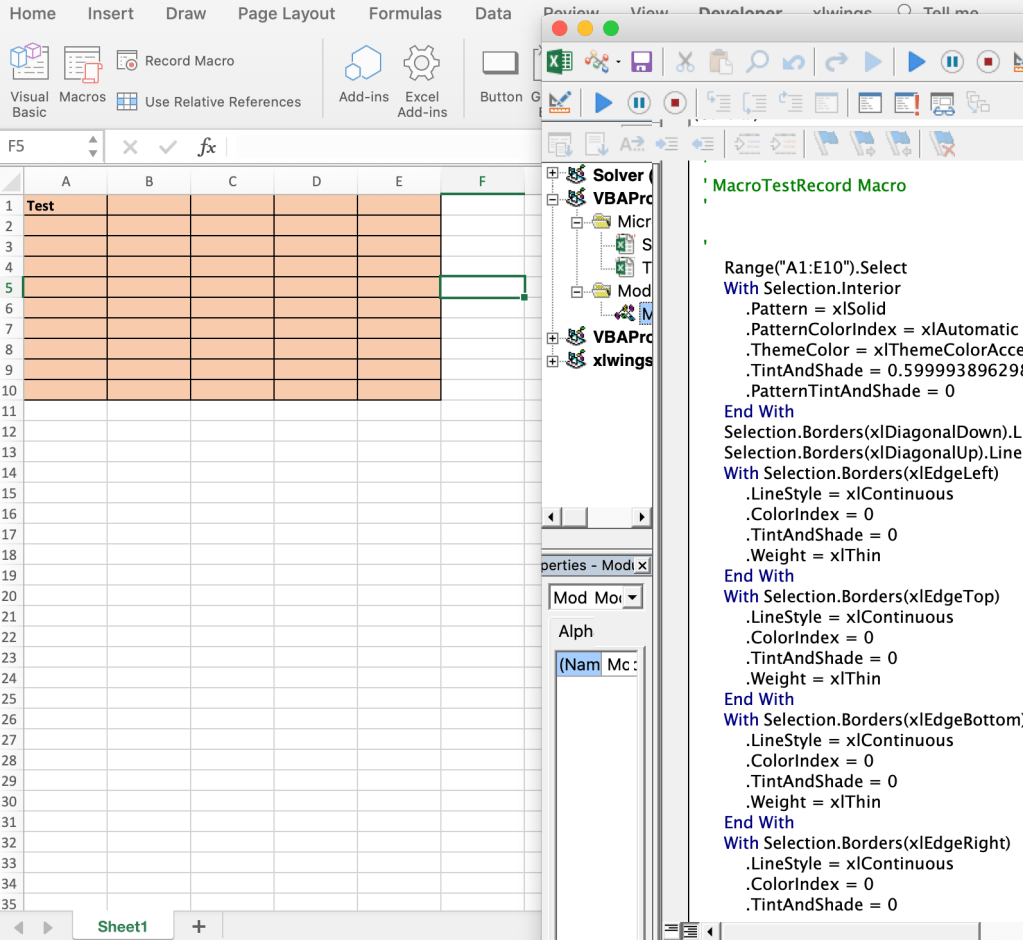Collapse the Modules folder in project tree
The image size is (1023, 940).
pos(577,291)
